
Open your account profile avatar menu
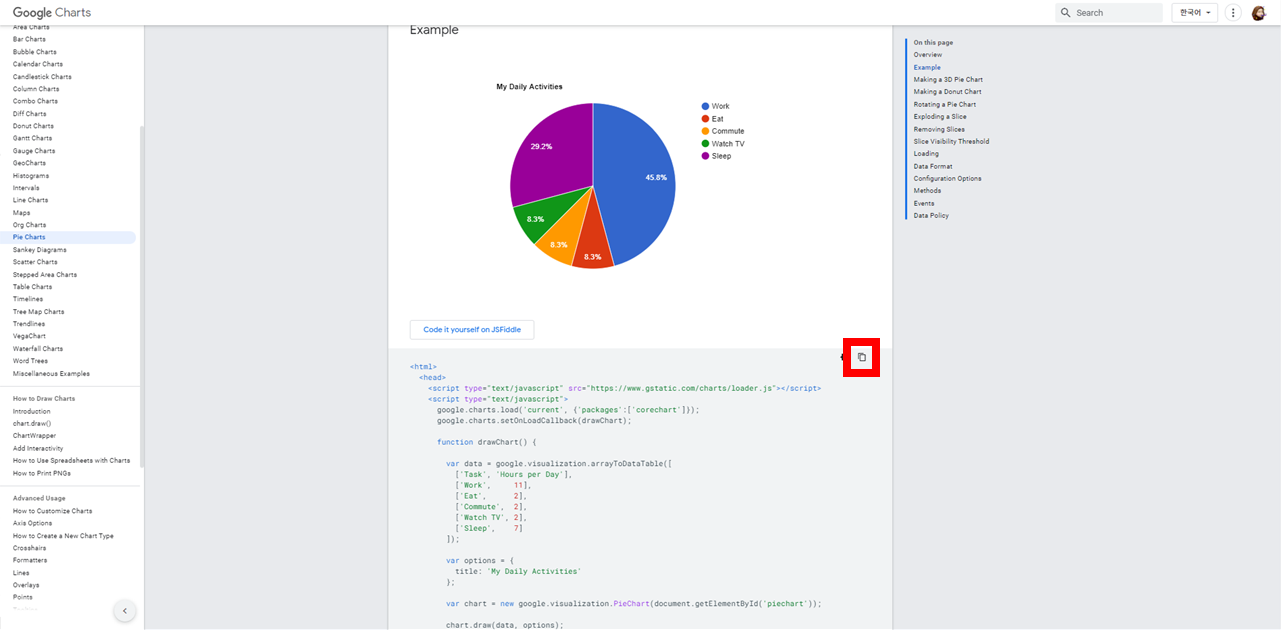(x=1259, y=12)
